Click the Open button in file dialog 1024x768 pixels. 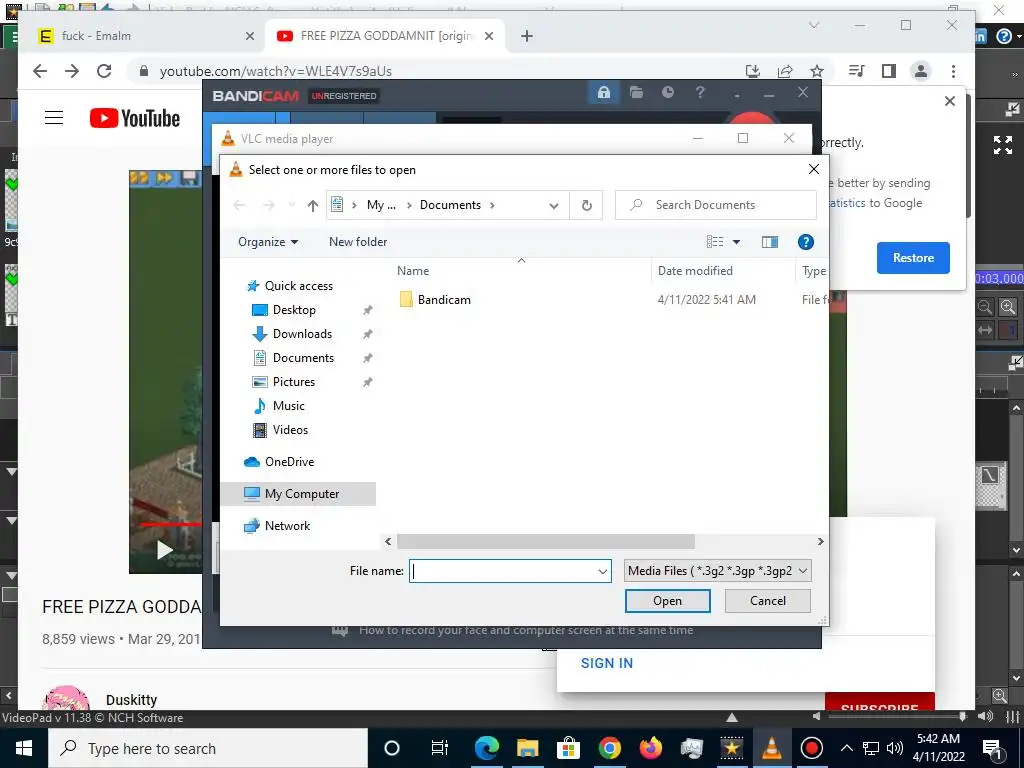(x=667, y=601)
